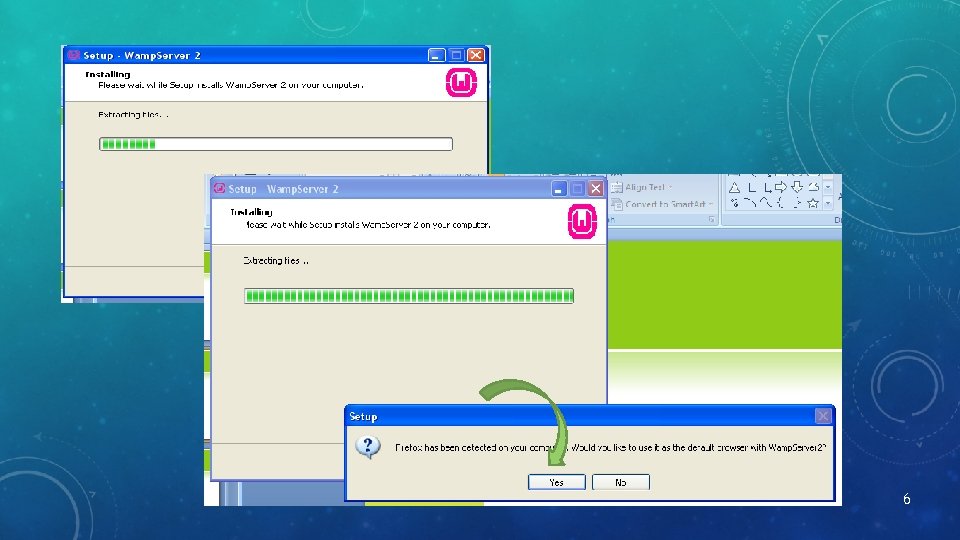Pick the right brace shape
The height and width of the screenshot is (540, 960).
pos(797,203)
